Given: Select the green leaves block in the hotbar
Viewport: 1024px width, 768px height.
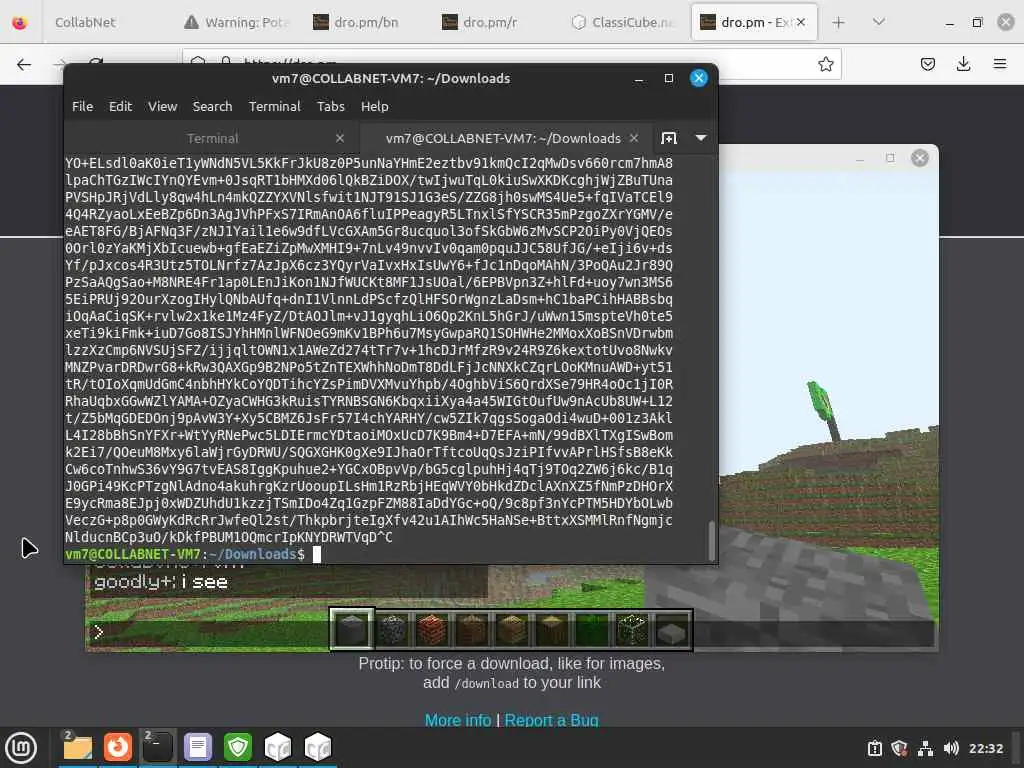Looking at the screenshot, I should tap(592, 630).
